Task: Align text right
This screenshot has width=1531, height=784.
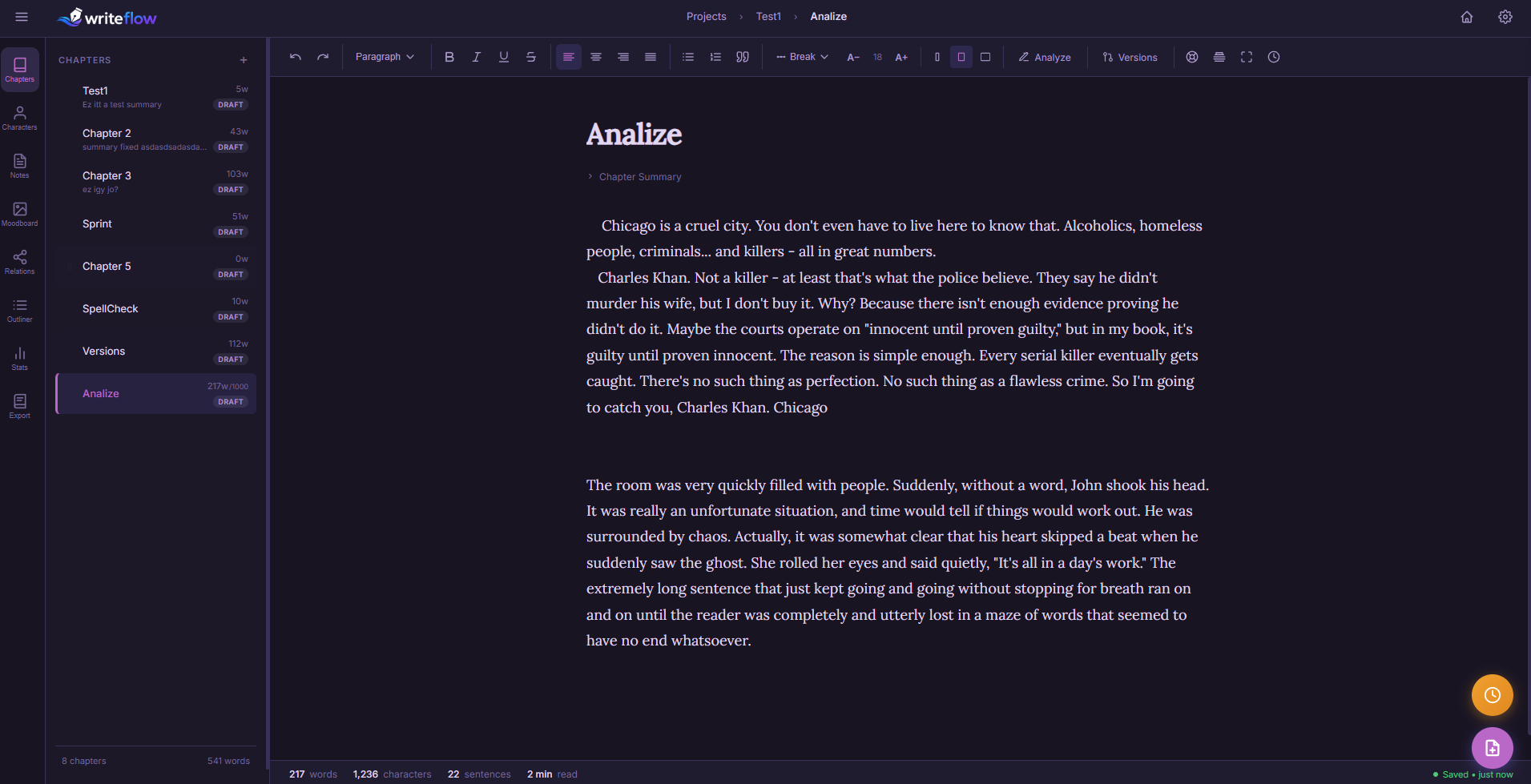Action: pyautogui.click(x=623, y=57)
